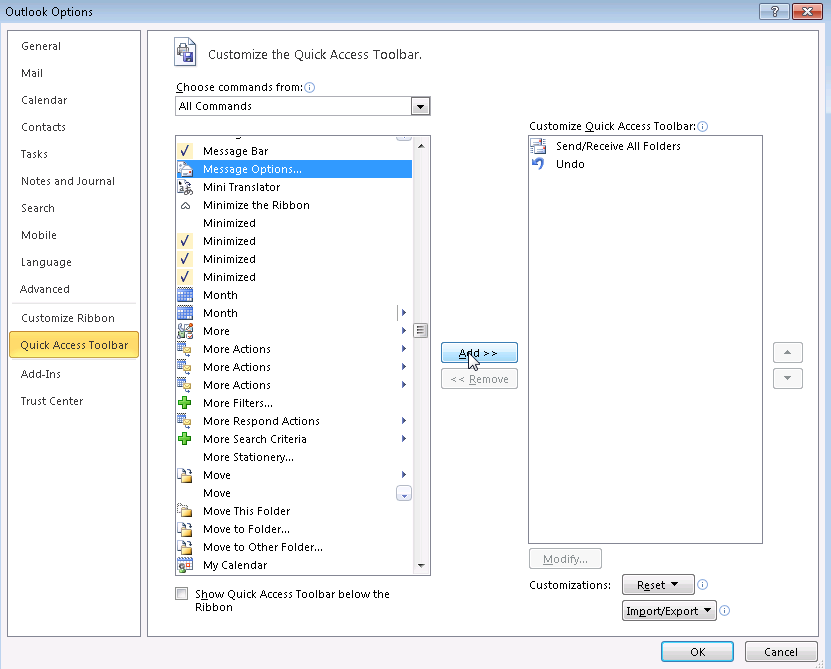Confirm with the OK button
Image resolution: width=831 pixels, height=669 pixels.
coord(697,652)
